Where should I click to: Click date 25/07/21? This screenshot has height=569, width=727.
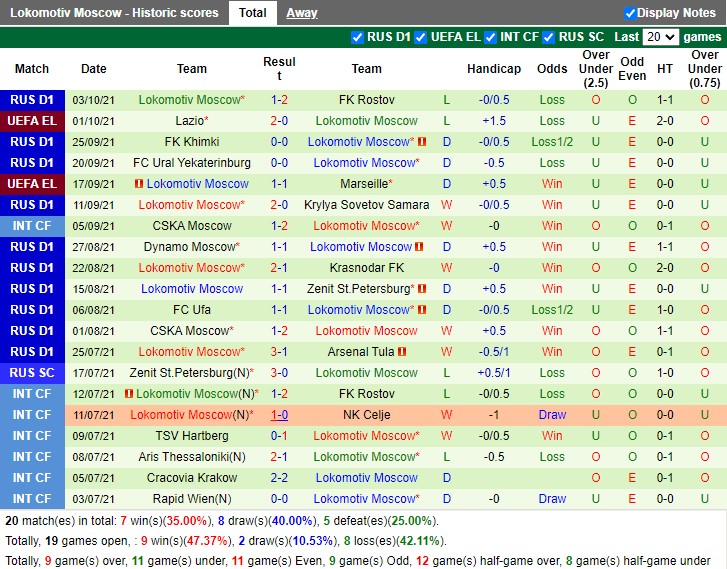click(x=93, y=352)
